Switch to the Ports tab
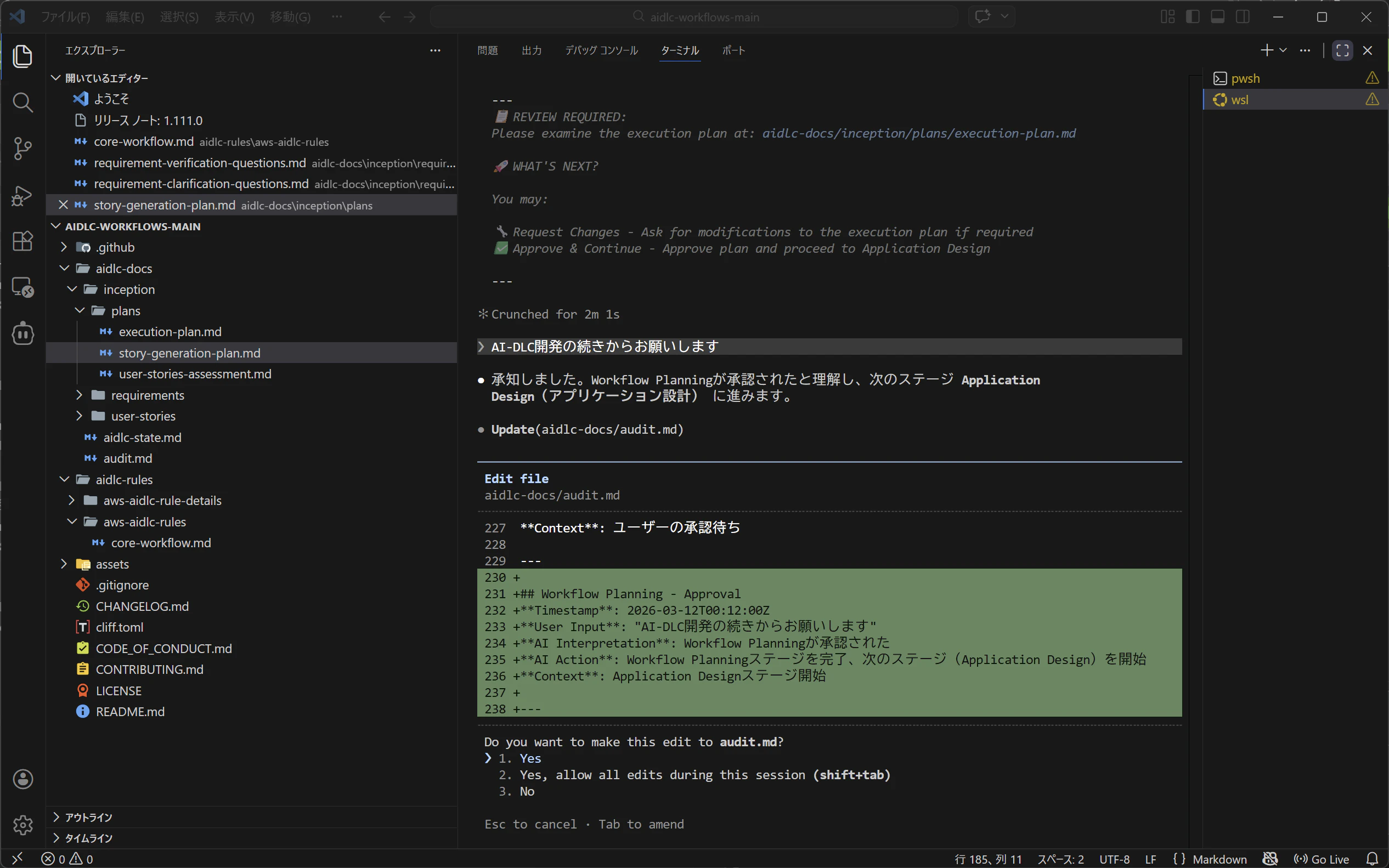Viewport: 1389px width, 868px height. pos(734,50)
